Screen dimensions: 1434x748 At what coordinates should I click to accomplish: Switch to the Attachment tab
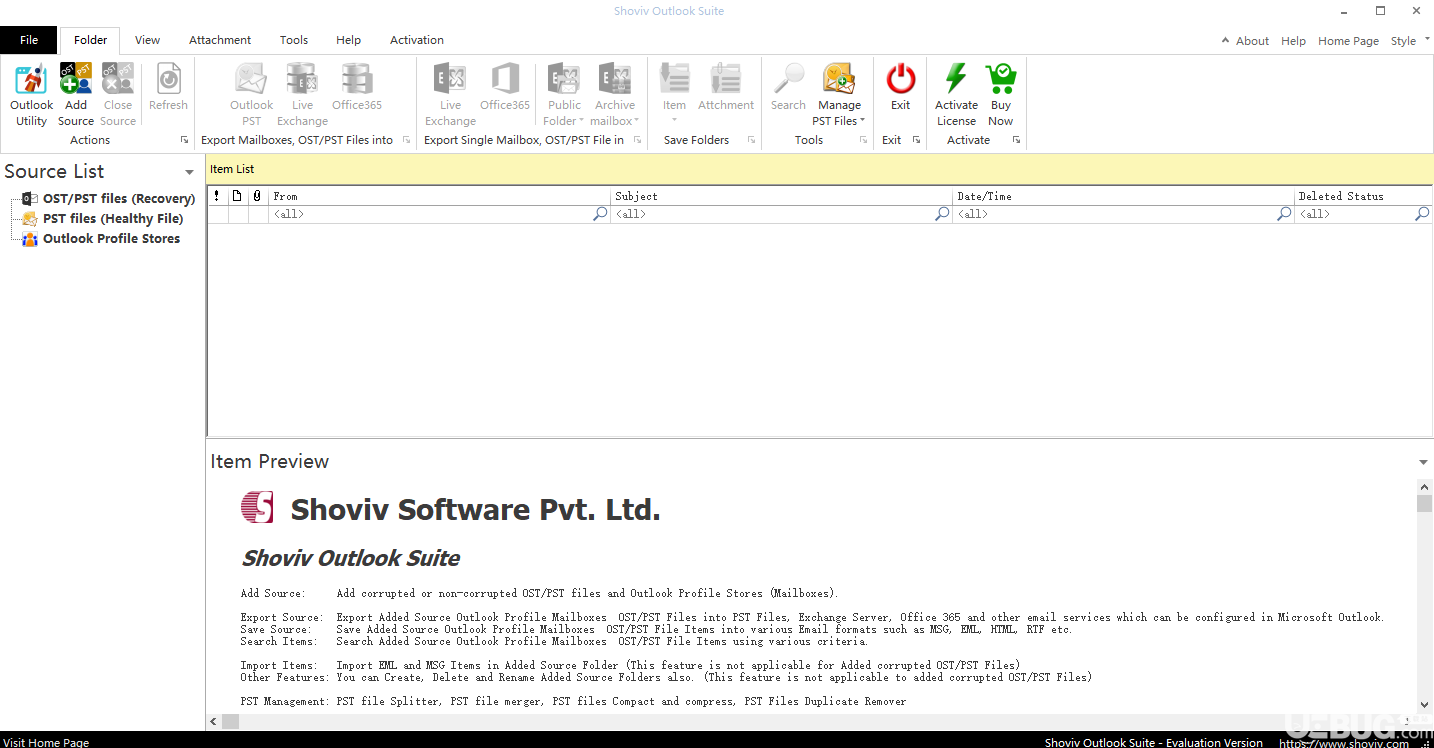pyautogui.click(x=220, y=40)
